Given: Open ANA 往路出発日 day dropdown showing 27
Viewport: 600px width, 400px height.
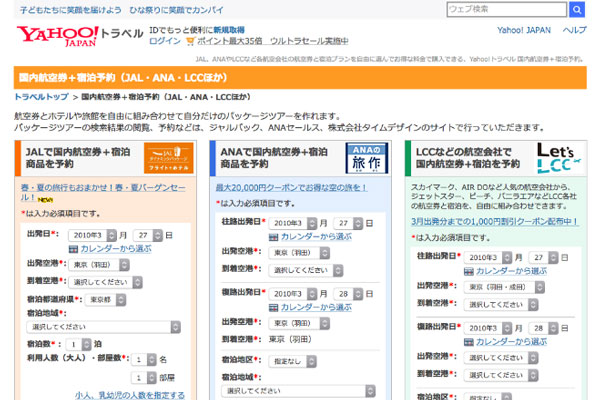Looking at the screenshot, I should (x=348, y=223).
